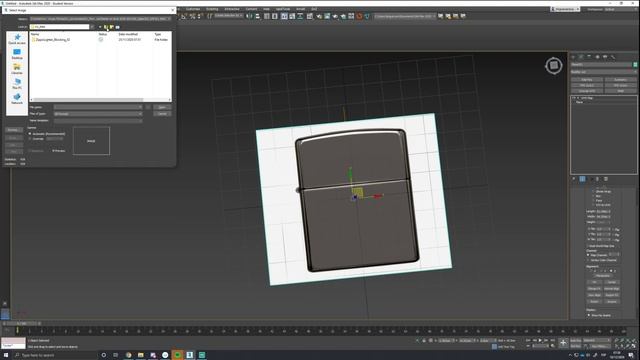640x360 pixels.
Task: Click Bitmap Fit alignment button
Action: (594, 289)
